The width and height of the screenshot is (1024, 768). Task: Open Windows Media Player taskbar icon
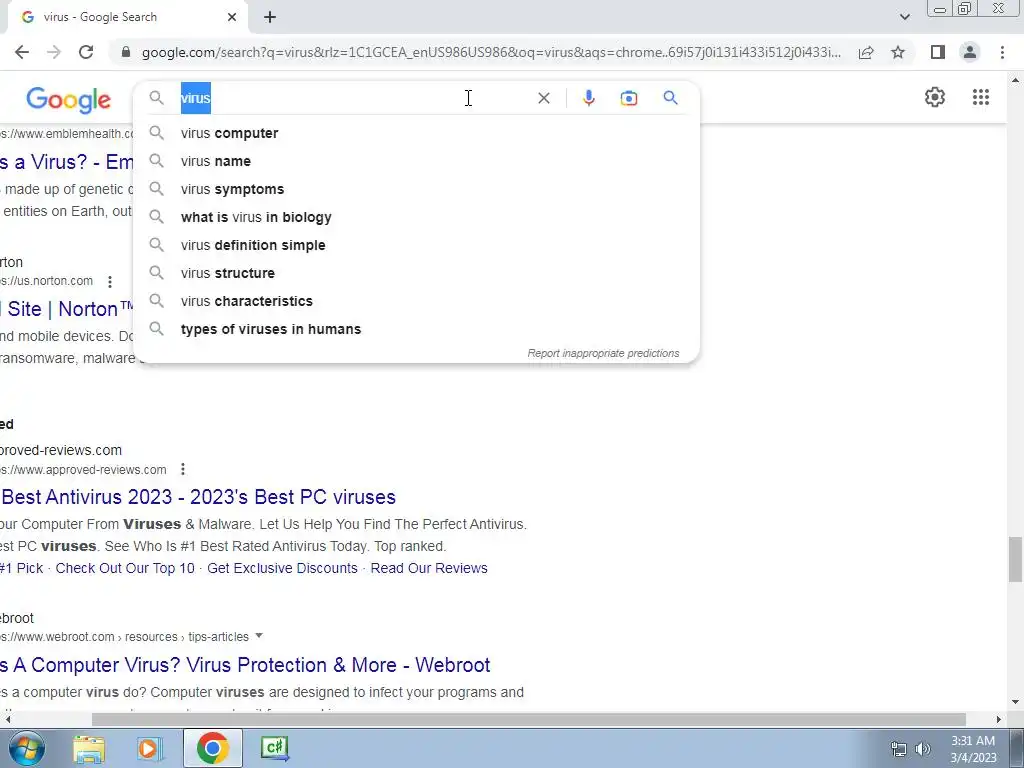150,749
